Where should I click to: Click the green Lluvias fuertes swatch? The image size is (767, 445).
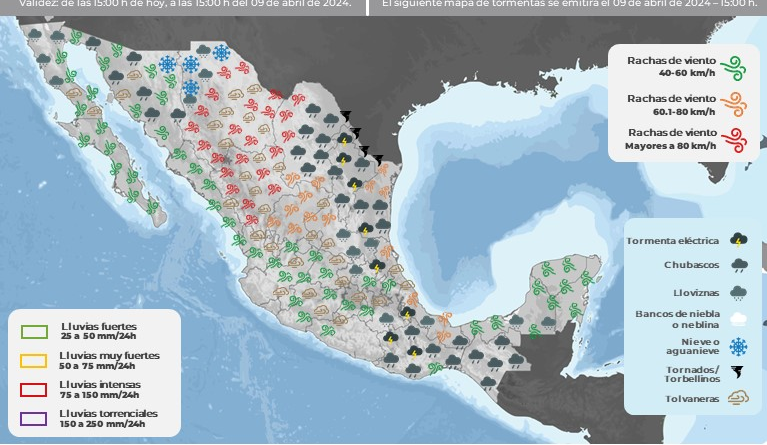click(34, 331)
